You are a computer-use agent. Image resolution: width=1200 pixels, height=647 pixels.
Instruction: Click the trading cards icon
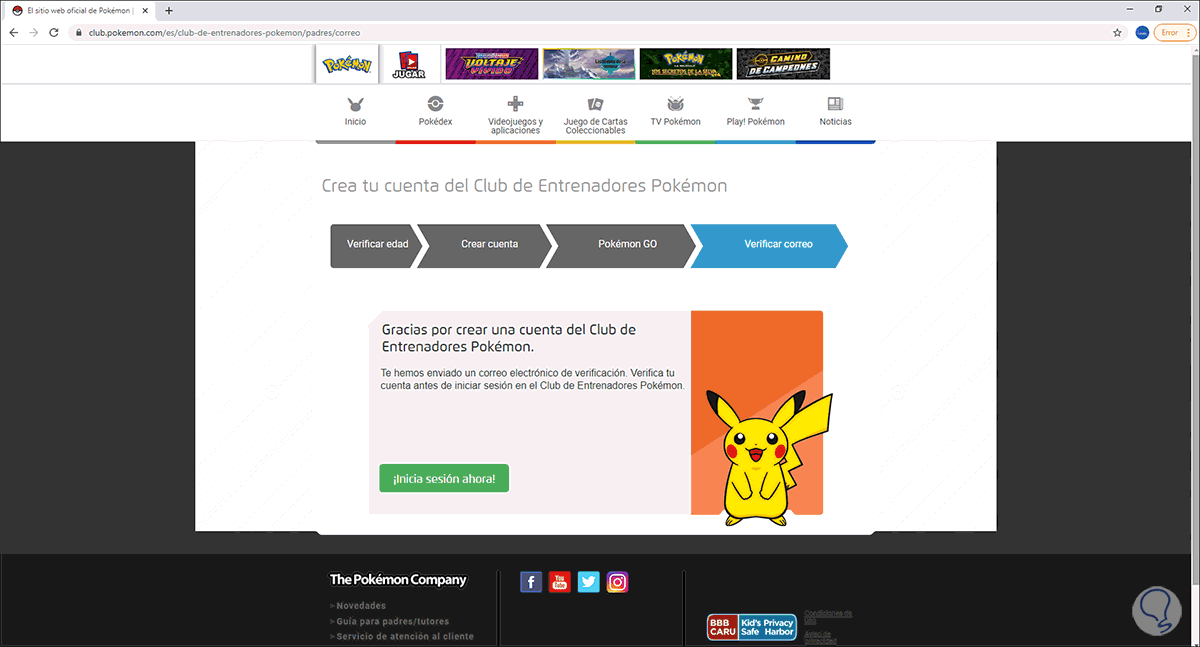595,103
